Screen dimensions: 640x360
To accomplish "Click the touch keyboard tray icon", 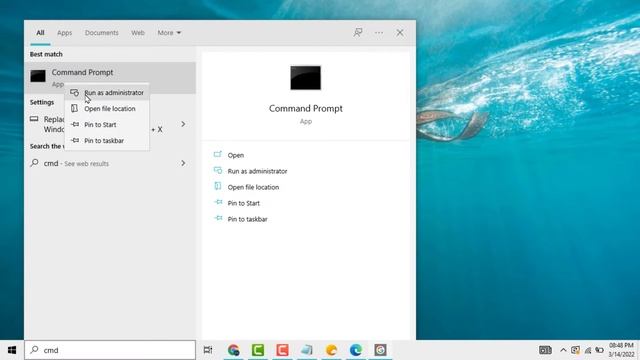I will [545, 350].
